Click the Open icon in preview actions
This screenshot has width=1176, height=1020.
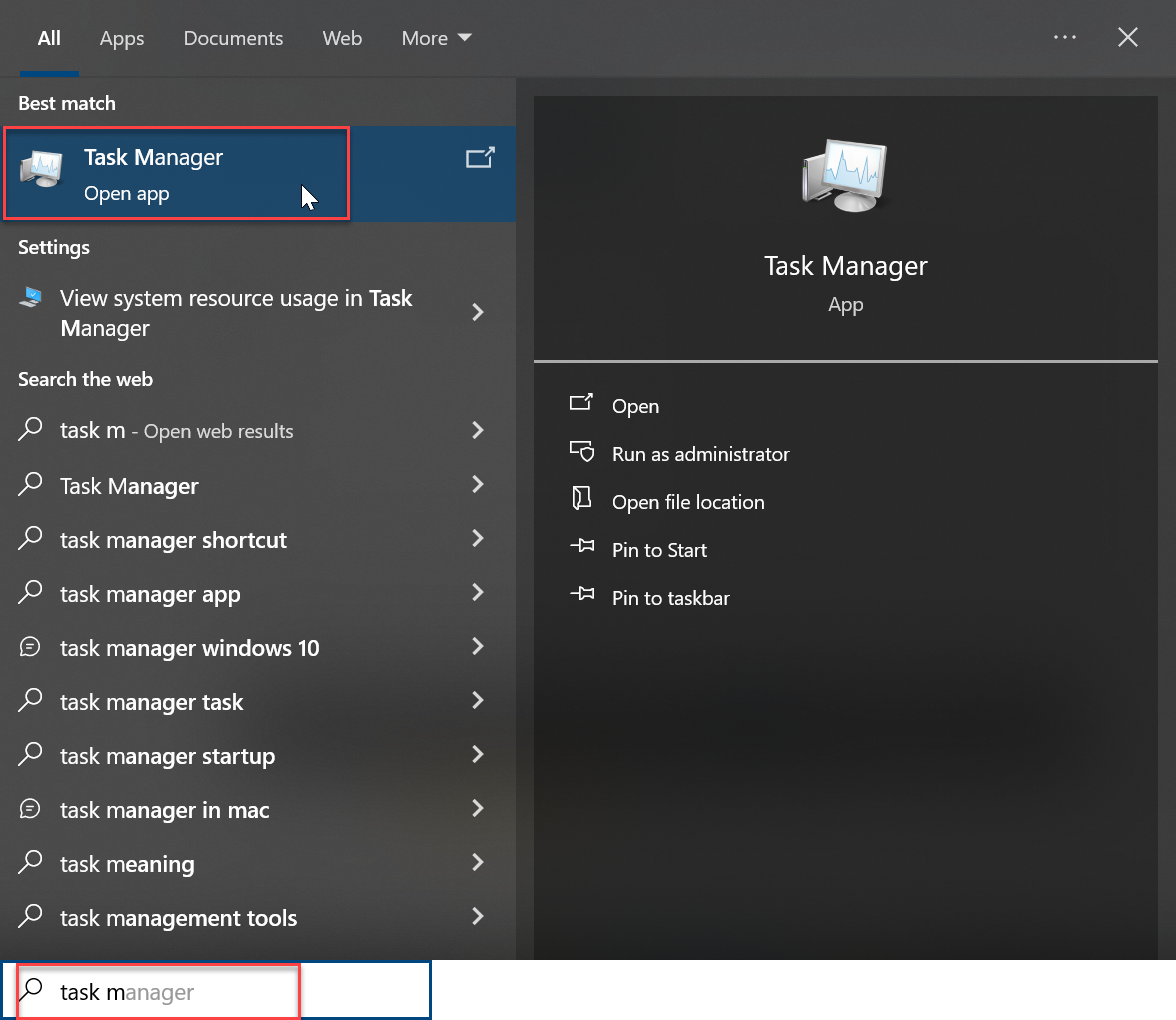(581, 403)
